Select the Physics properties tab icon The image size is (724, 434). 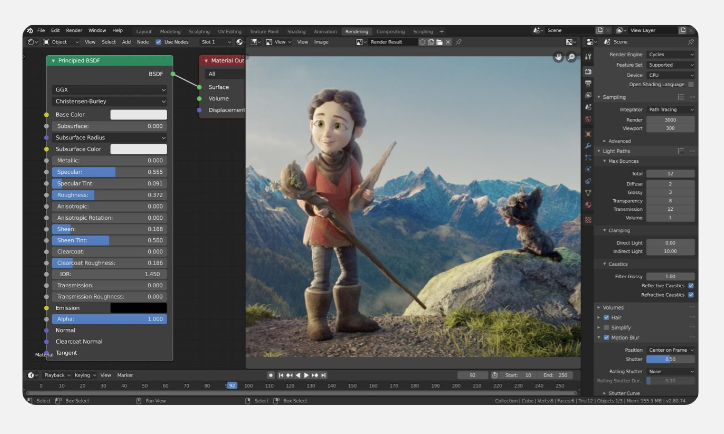(588, 169)
